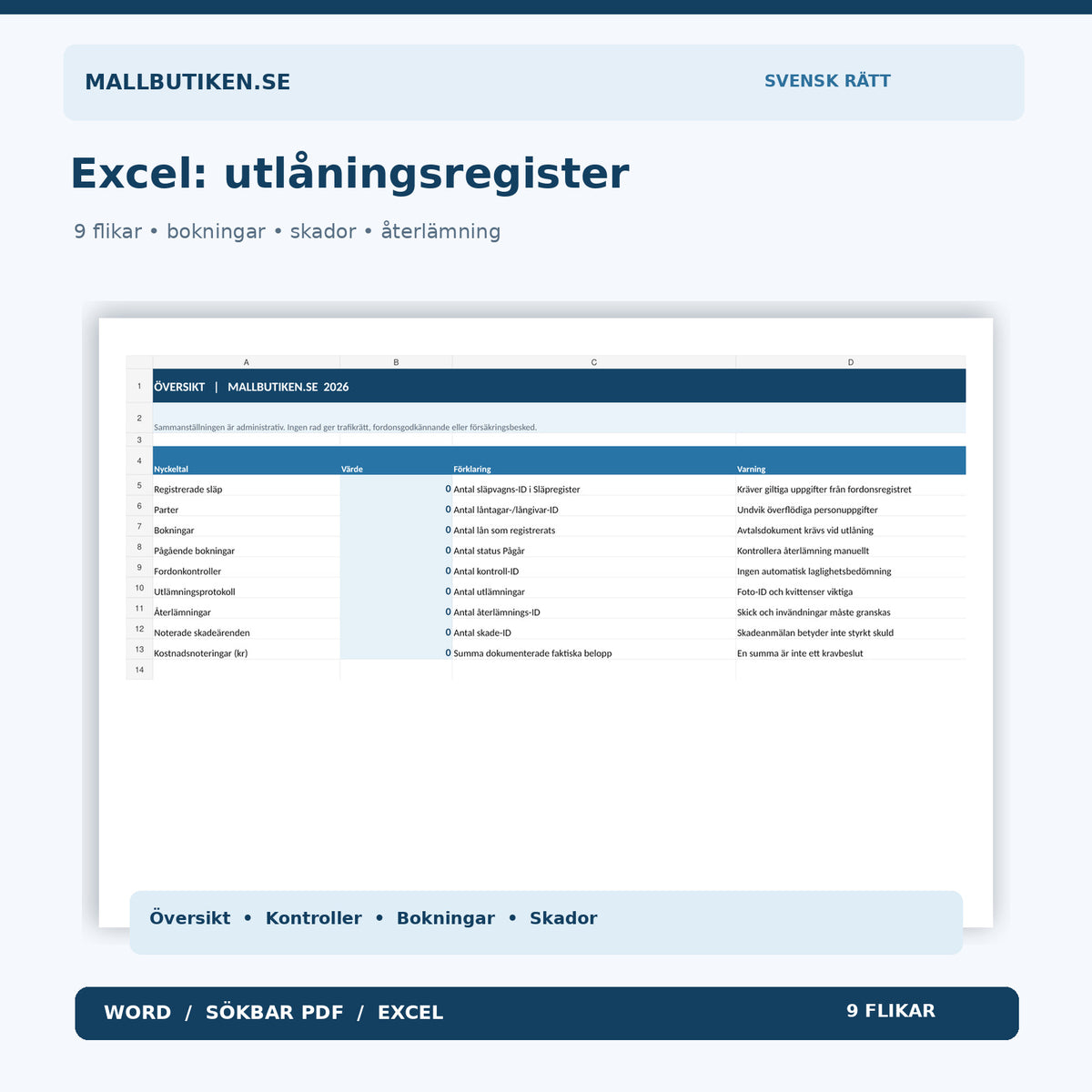The image size is (1092, 1092).
Task: Click the Varning header cell
Action: pyautogui.click(x=851, y=460)
